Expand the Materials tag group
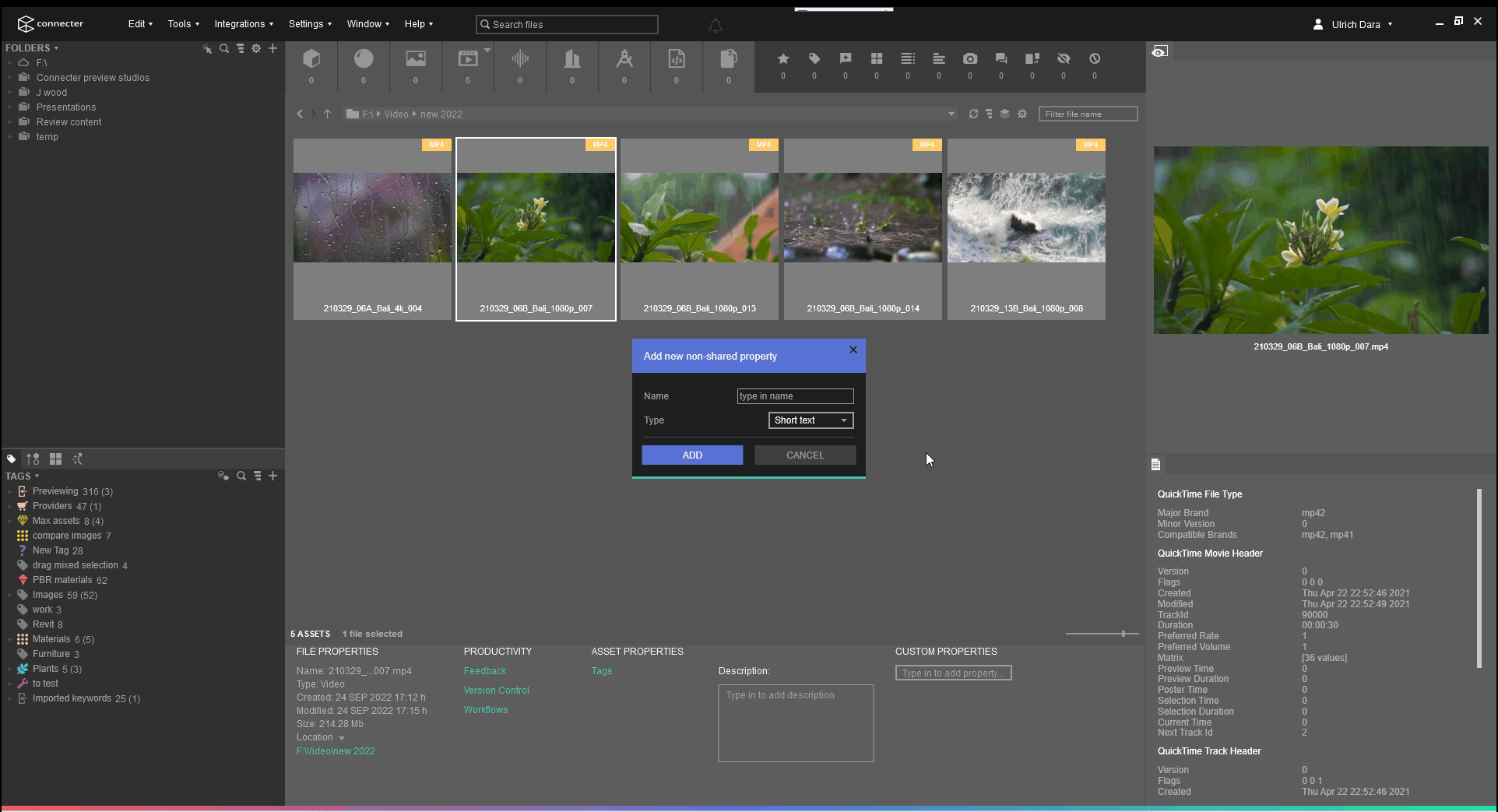 click(x=9, y=639)
